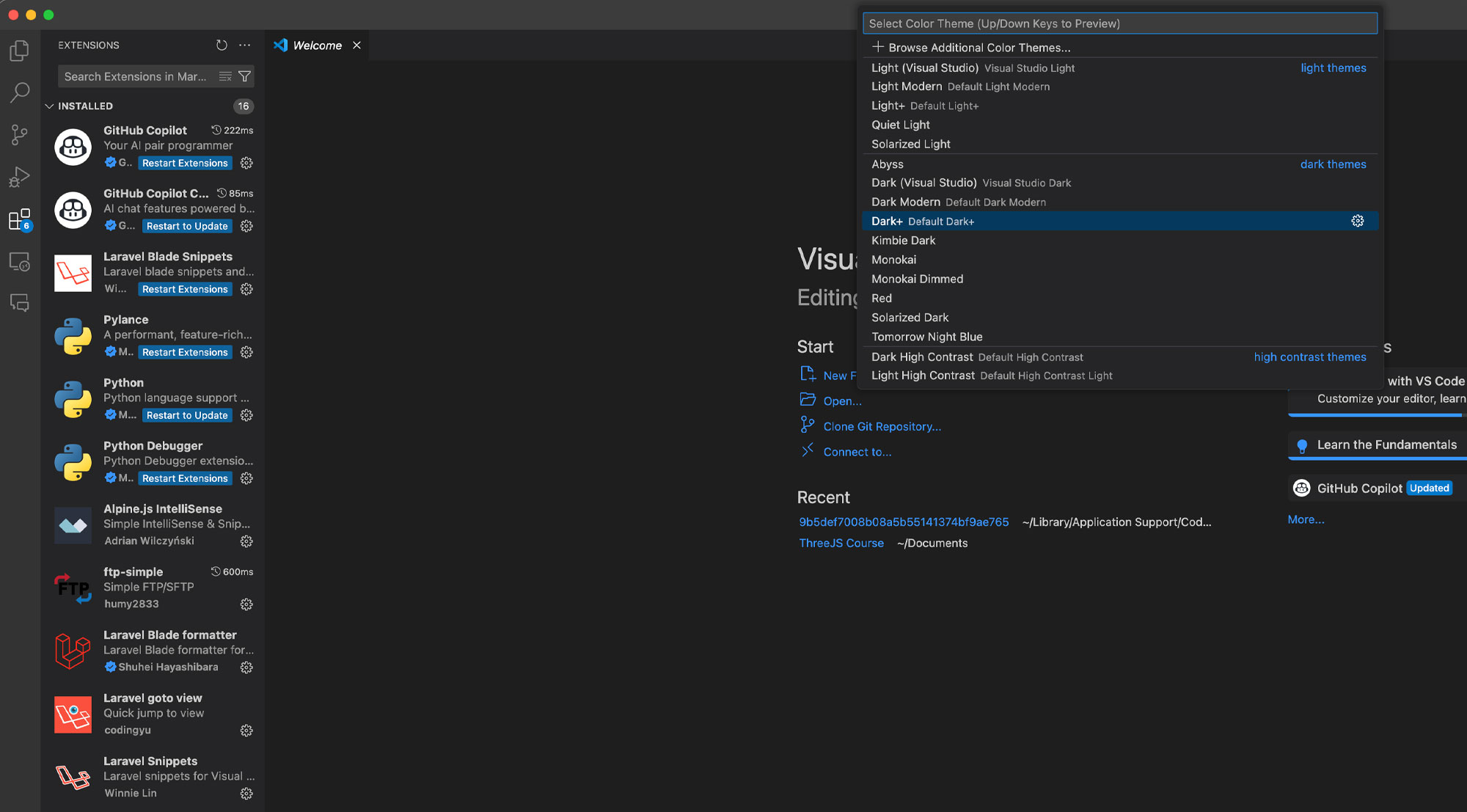Image resolution: width=1467 pixels, height=812 pixels.
Task: Open manage gear for Python Debugger
Action: click(246, 478)
